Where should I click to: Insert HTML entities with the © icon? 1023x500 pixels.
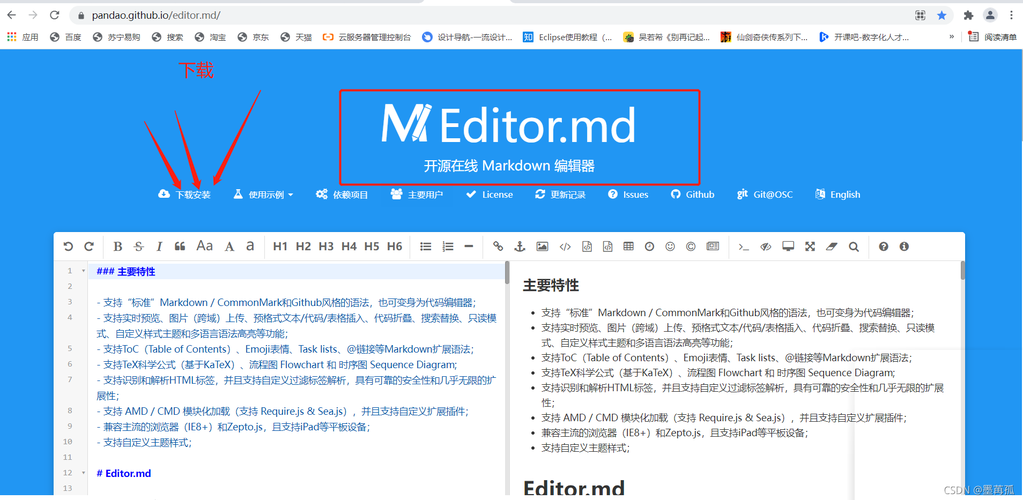pyautogui.click(x=691, y=247)
